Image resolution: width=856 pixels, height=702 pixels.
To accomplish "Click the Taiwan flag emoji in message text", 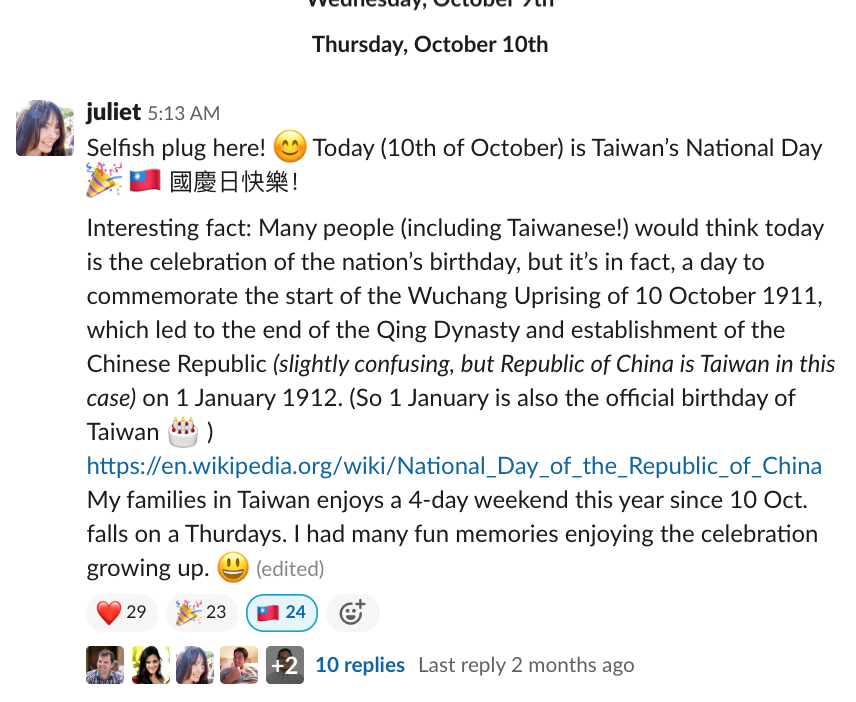I will coord(145,181).
